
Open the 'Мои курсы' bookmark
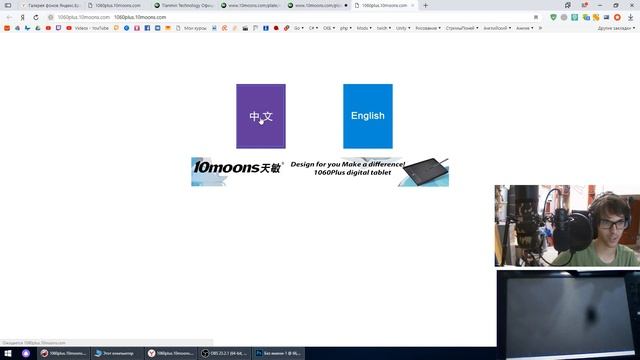pyautogui.click(x=191, y=28)
